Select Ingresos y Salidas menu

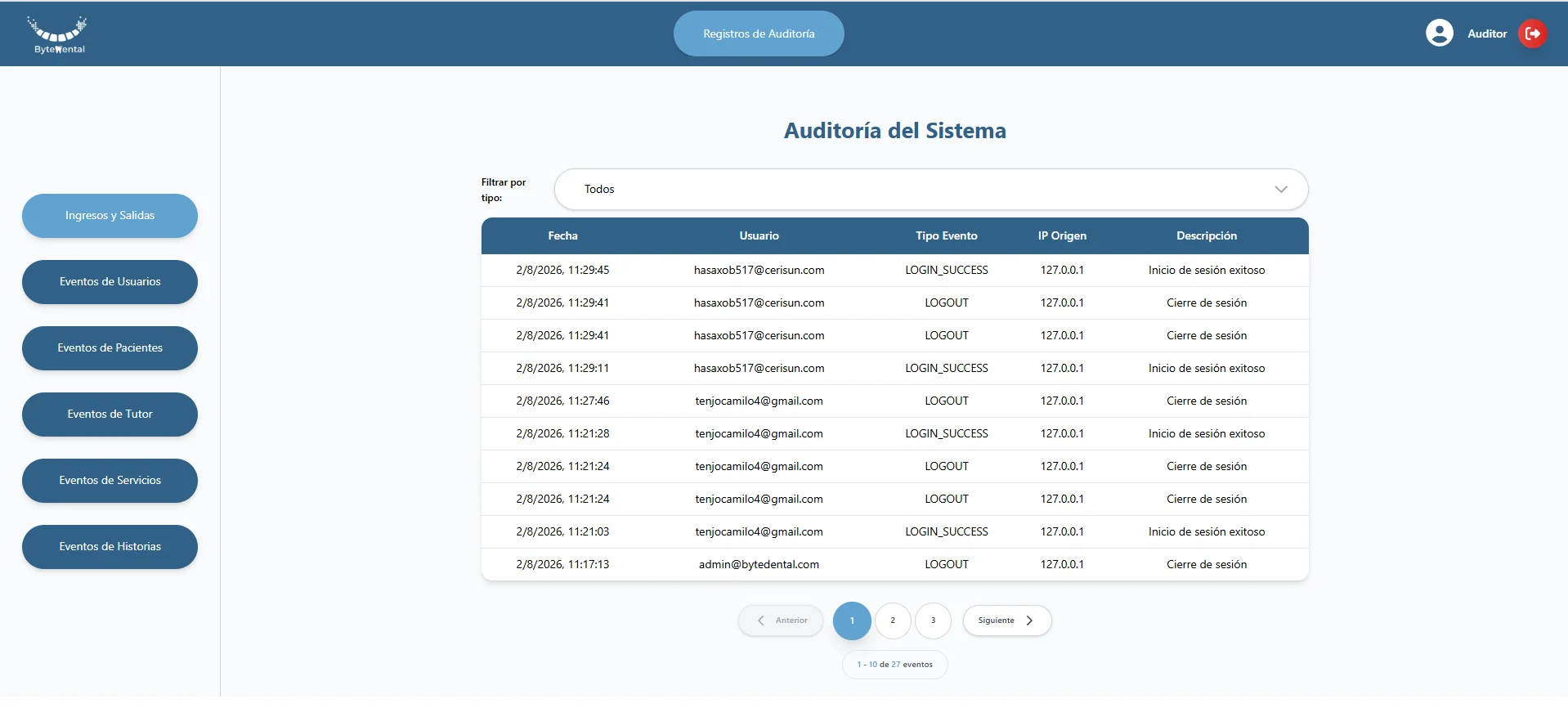pyautogui.click(x=110, y=216)
